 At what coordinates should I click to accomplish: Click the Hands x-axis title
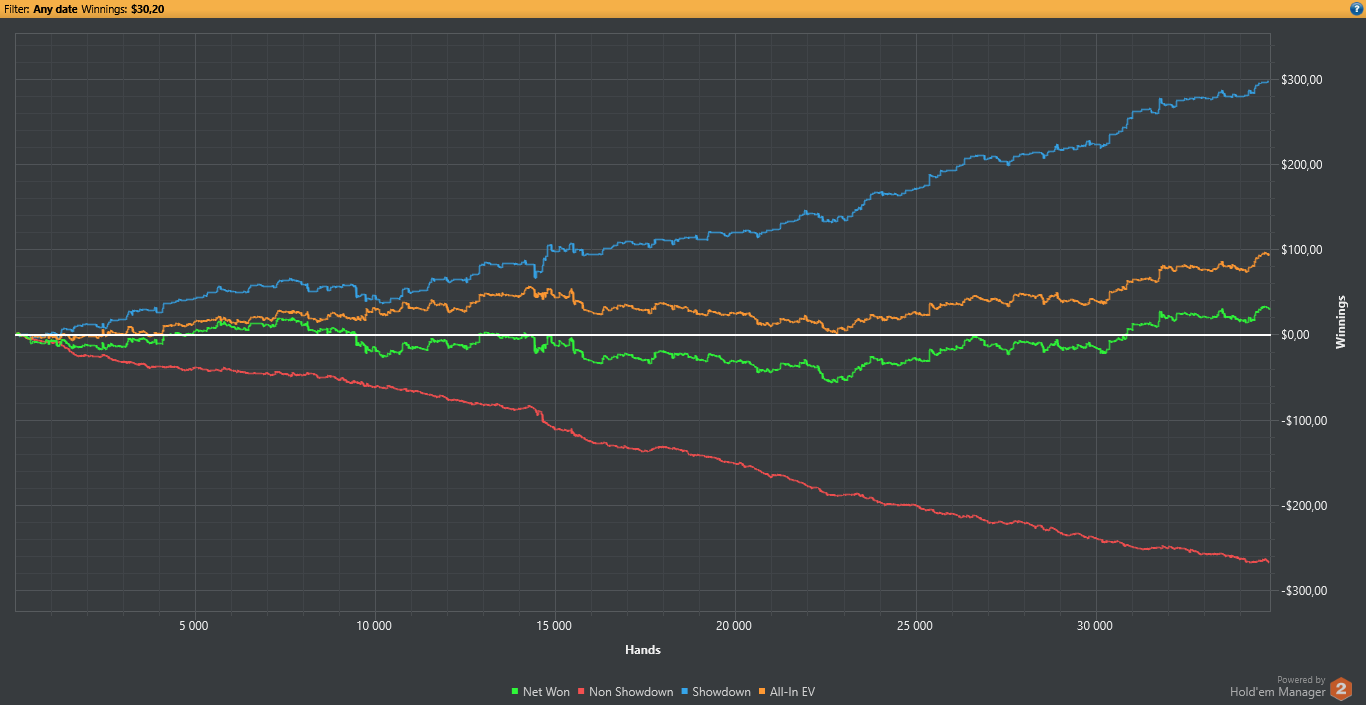[642, 650]
